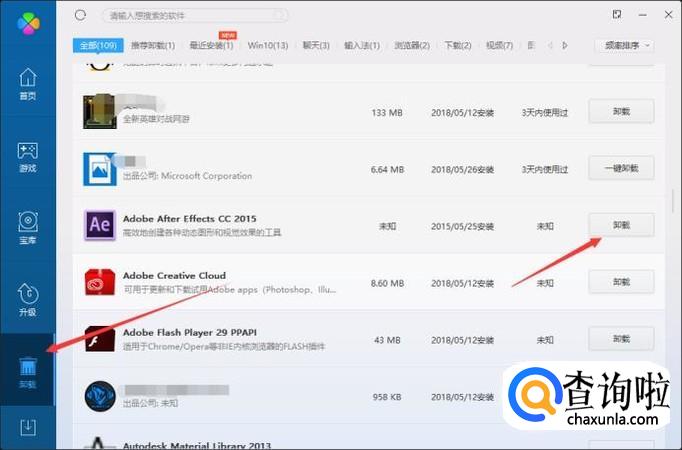Select the 聊天(3) tab
Viewport: 682px width, 450px height.
point(316,45)
